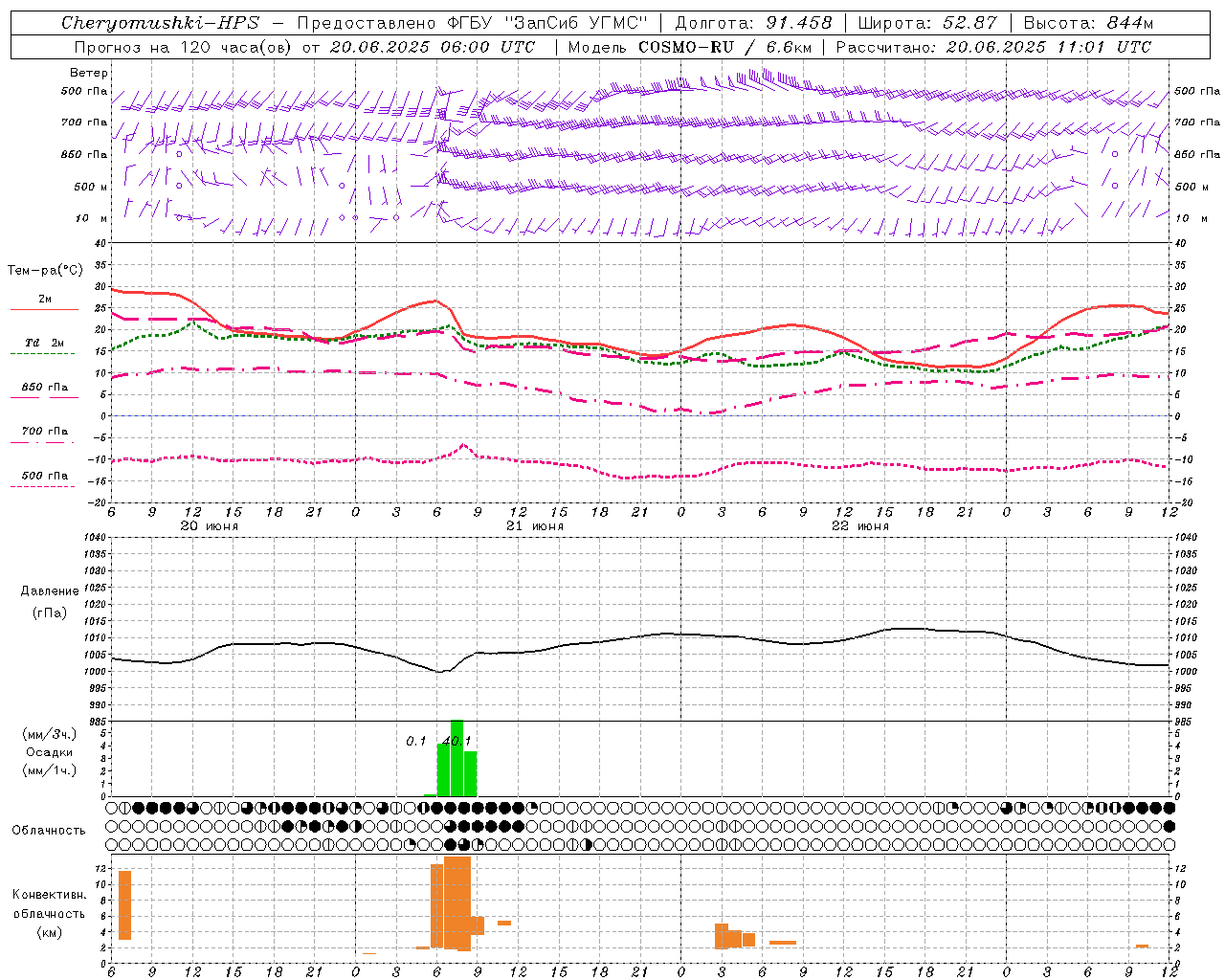The image size is (1225, 980).
Task: Click the '21 июня' date label
Action: tap(535, 526)
